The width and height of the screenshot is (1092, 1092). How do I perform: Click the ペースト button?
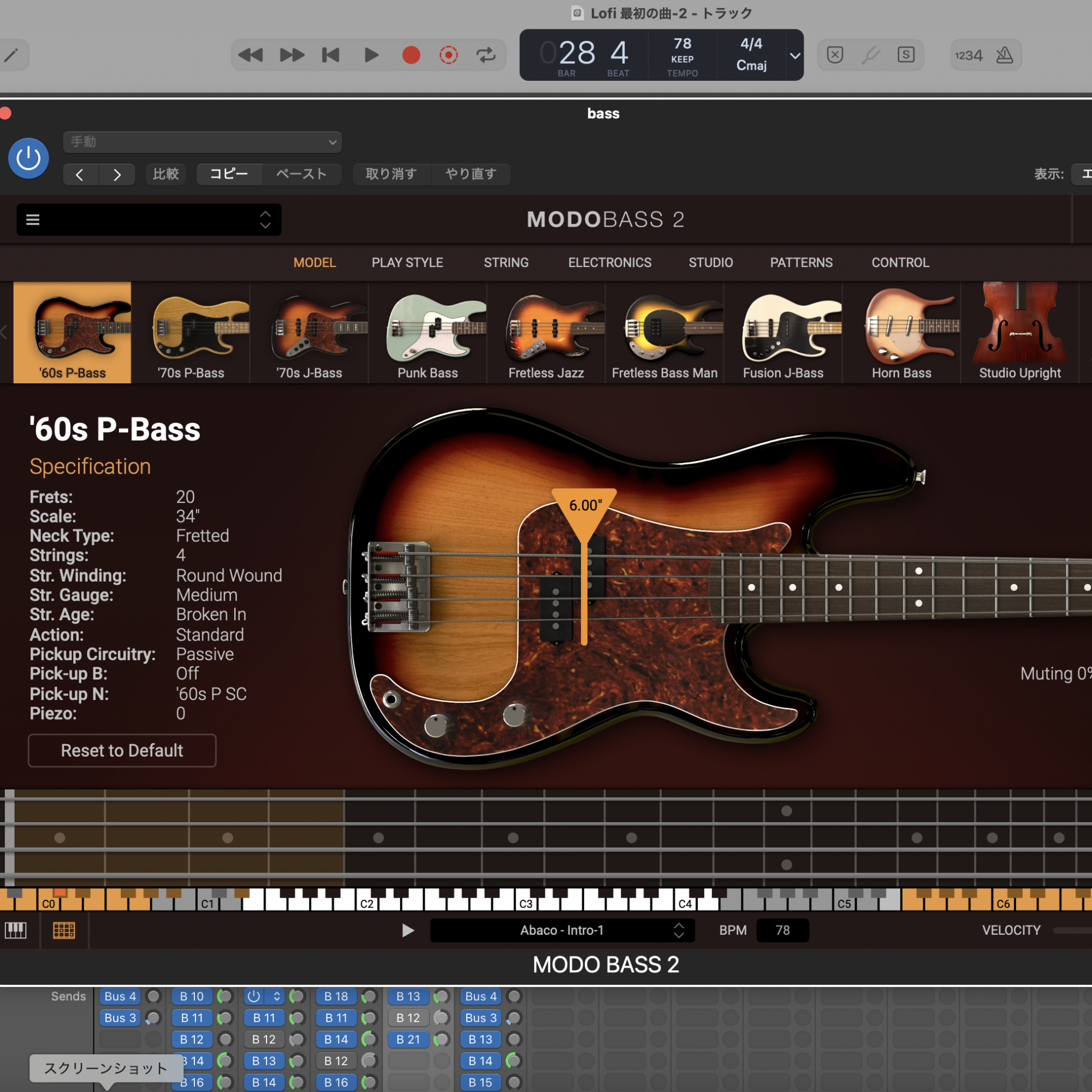tap(301, 174)
